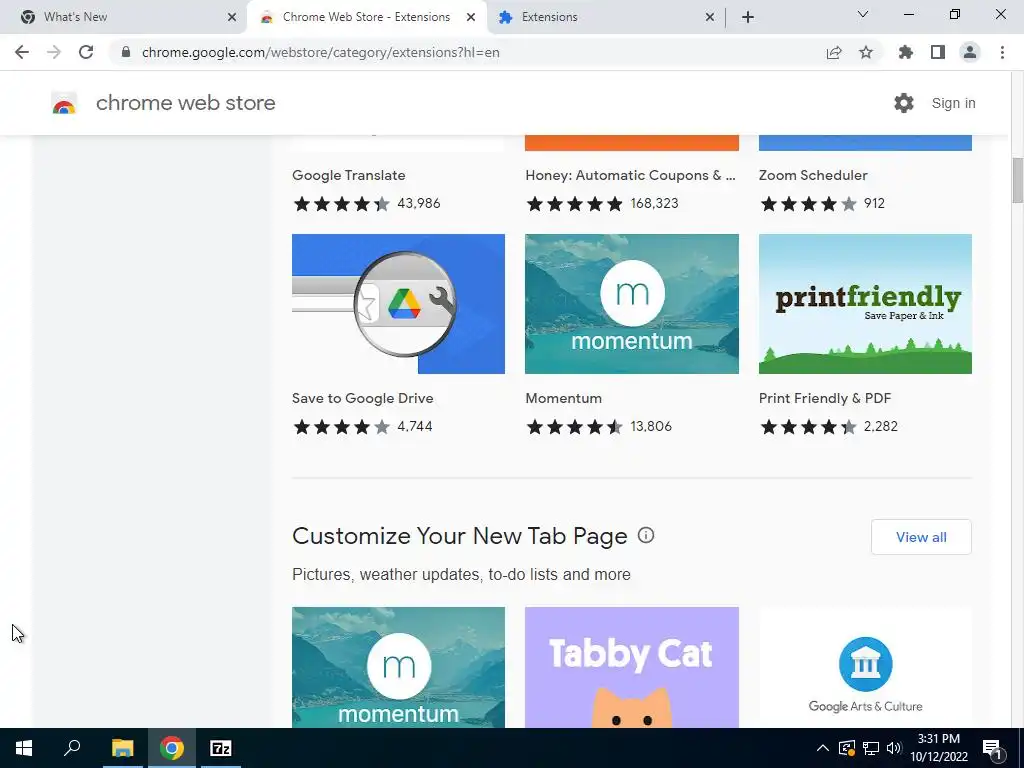Open the Save to Google Drive thumbnail

click(398, 304)
